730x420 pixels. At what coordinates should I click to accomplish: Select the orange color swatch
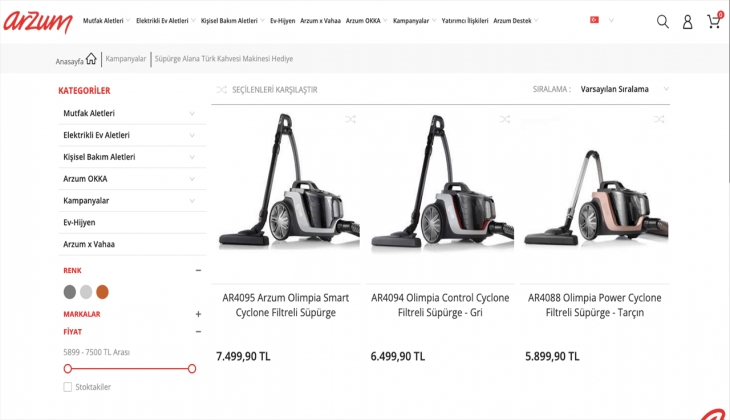coord(102,292)
